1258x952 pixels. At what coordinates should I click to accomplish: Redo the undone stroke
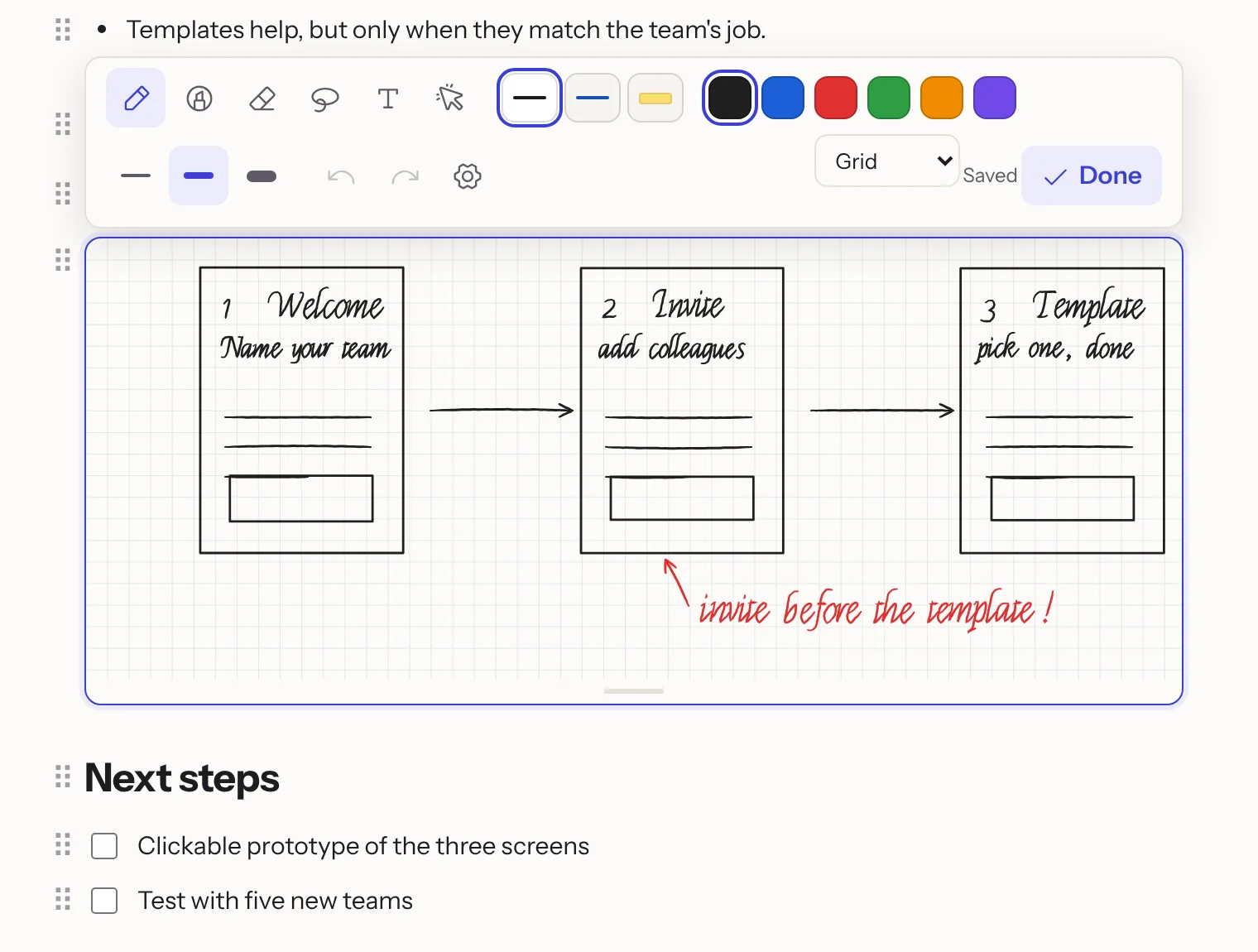tap(405, 176)
